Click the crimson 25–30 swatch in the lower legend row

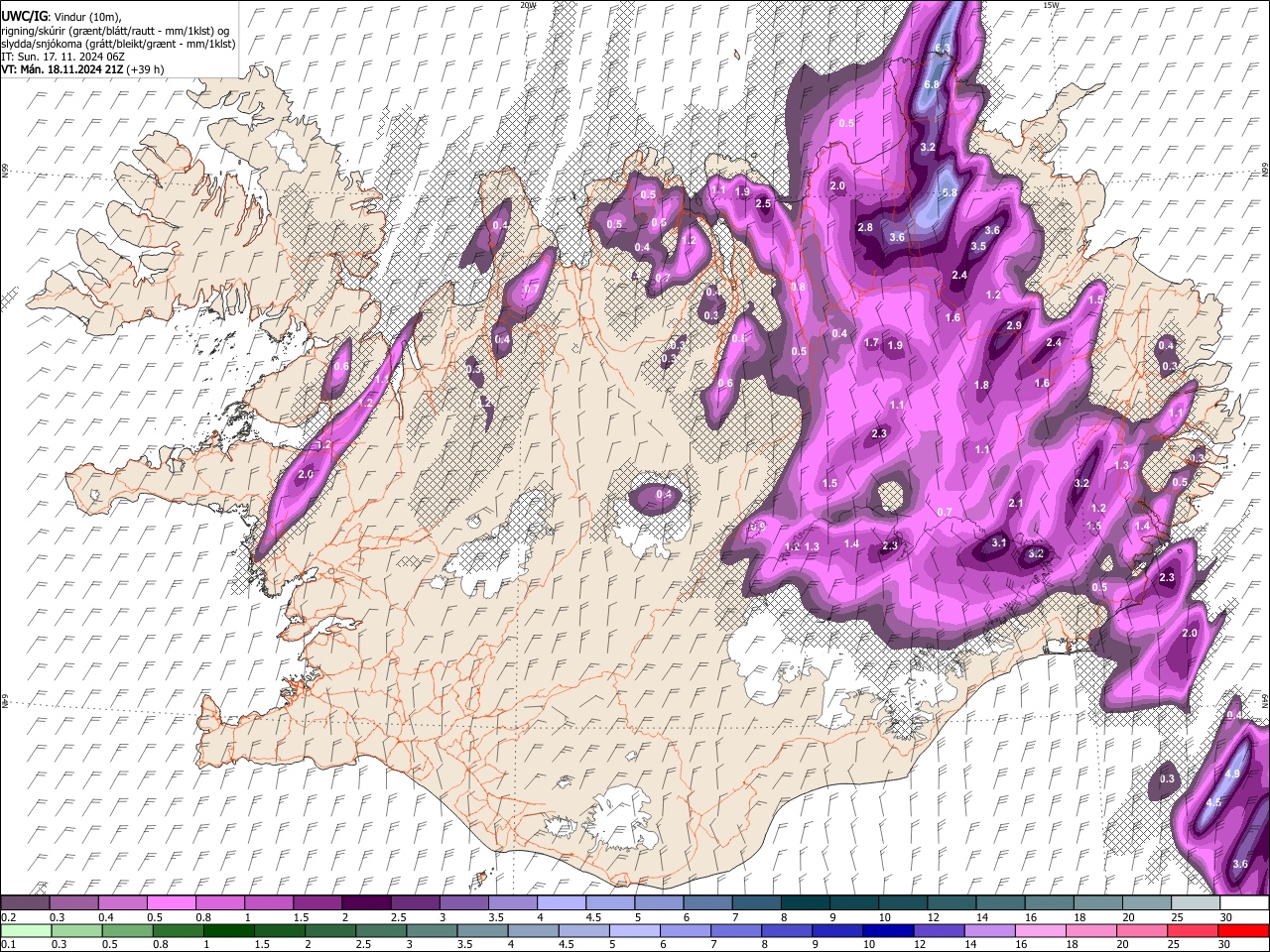[1194, 930]
